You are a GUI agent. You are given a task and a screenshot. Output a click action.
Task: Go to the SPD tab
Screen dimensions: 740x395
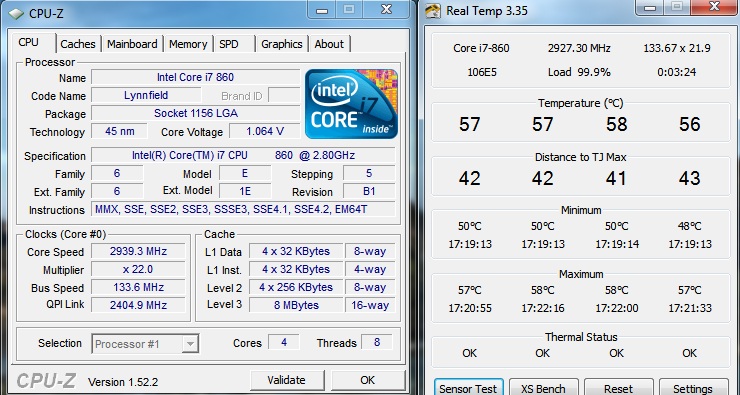229,44
